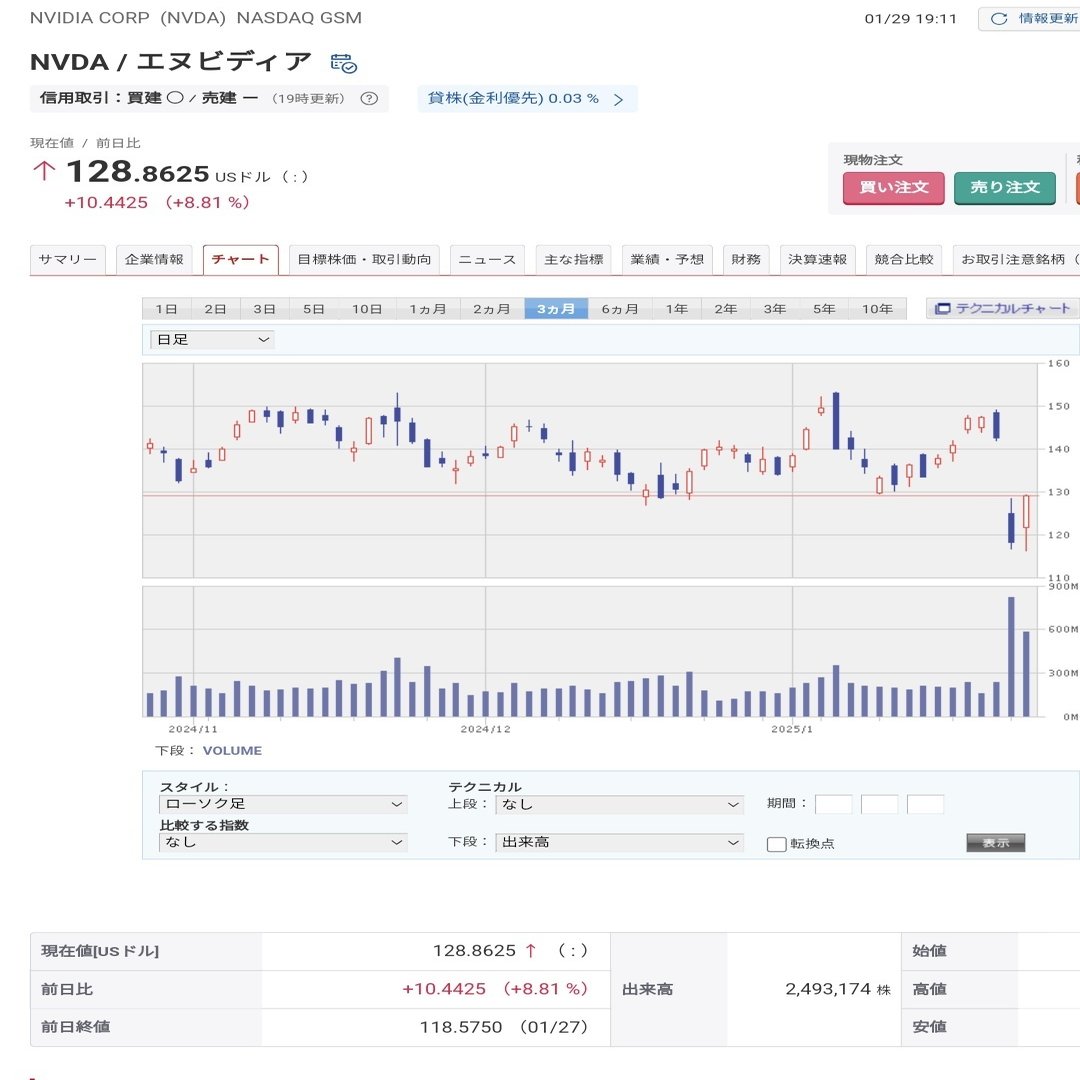Select the 2ヵ月 chart range
Screen dimensions: 1080x1080
pos(492,309)
